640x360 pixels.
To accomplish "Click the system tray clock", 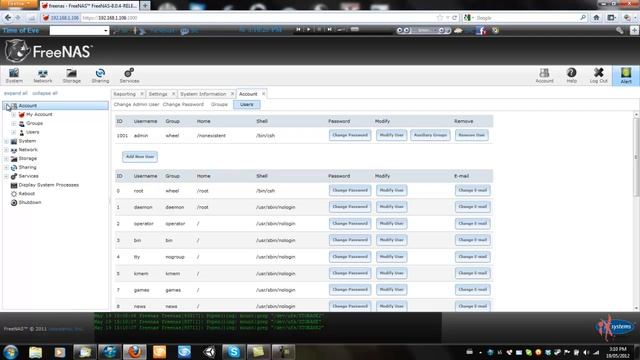I will (x=617, y=352).
